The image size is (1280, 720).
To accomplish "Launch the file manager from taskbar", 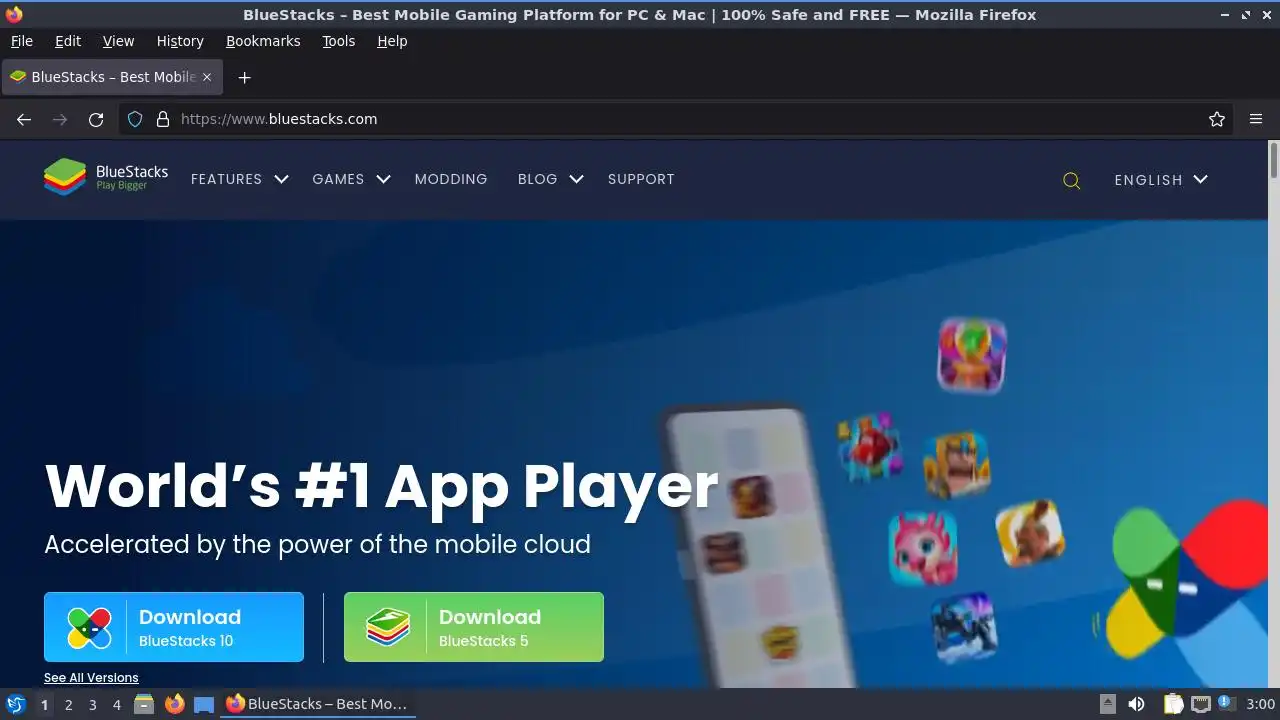I will pos(144,704).
